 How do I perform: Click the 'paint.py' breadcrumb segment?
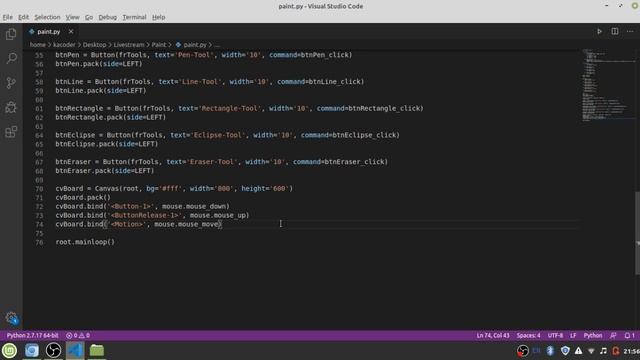tap(191, 45)
